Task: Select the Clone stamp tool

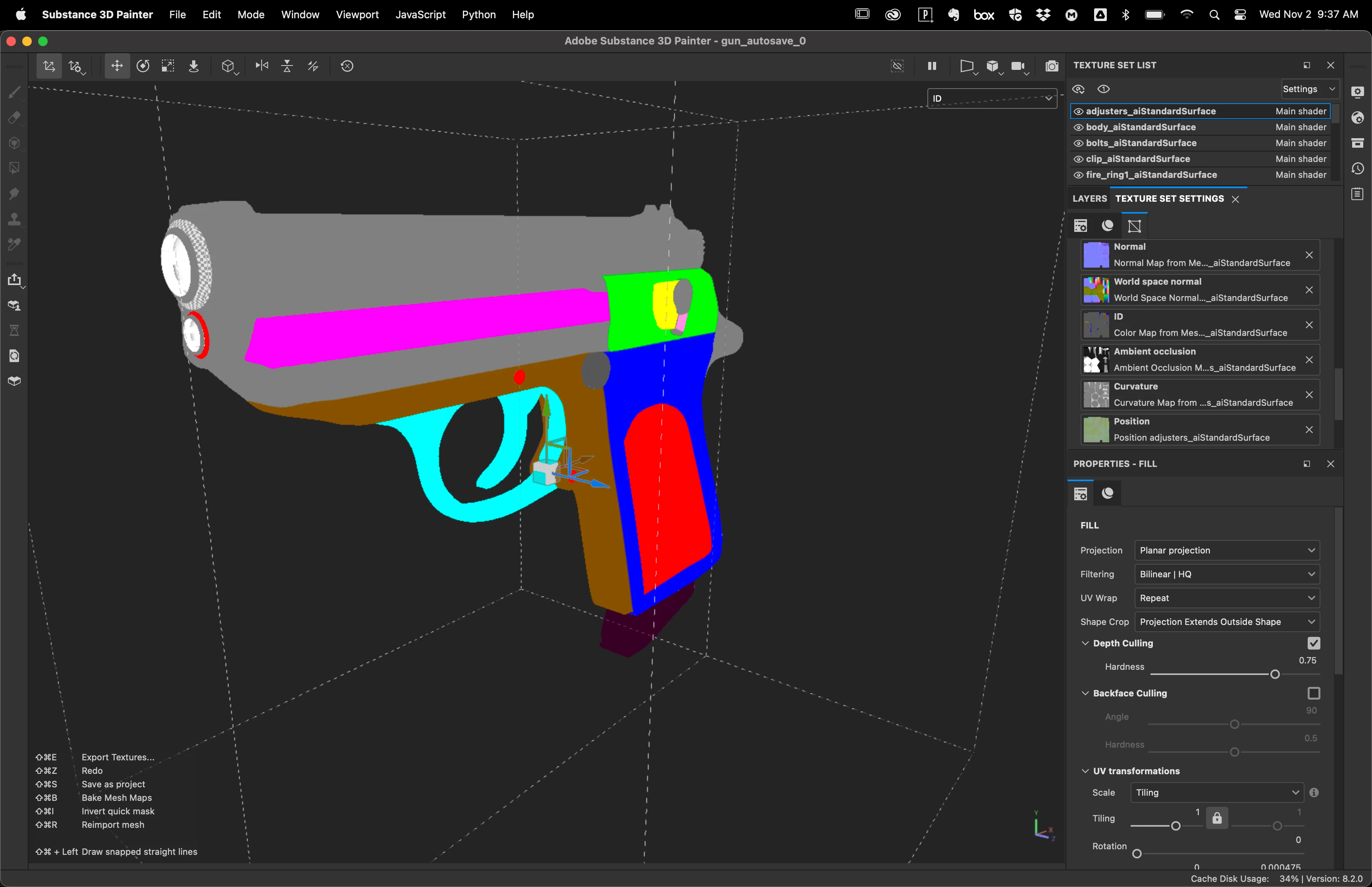Action: click(14, 220)
